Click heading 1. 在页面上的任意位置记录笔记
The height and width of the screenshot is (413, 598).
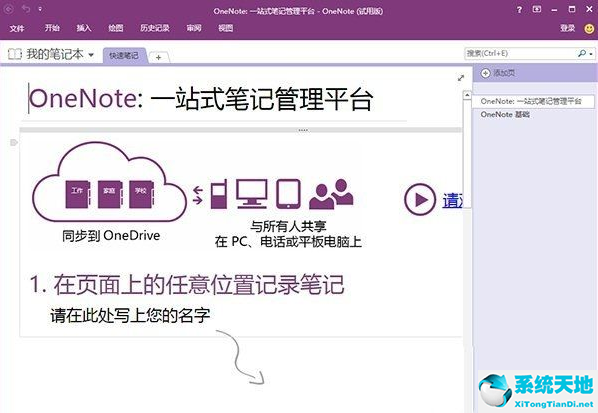coord(187,285)
